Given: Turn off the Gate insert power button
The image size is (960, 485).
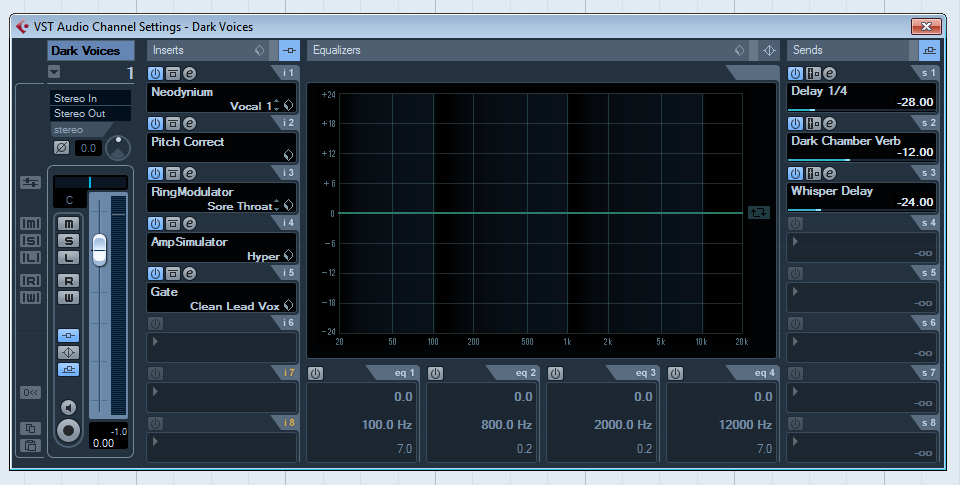Looking at the screenshot, I should 155,273.
